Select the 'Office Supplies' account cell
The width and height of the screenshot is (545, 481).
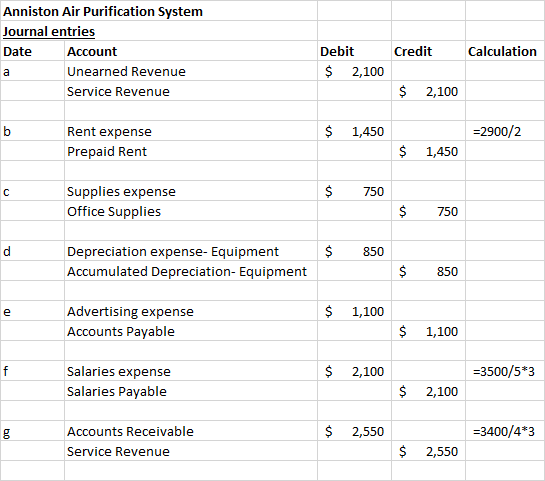191,211
